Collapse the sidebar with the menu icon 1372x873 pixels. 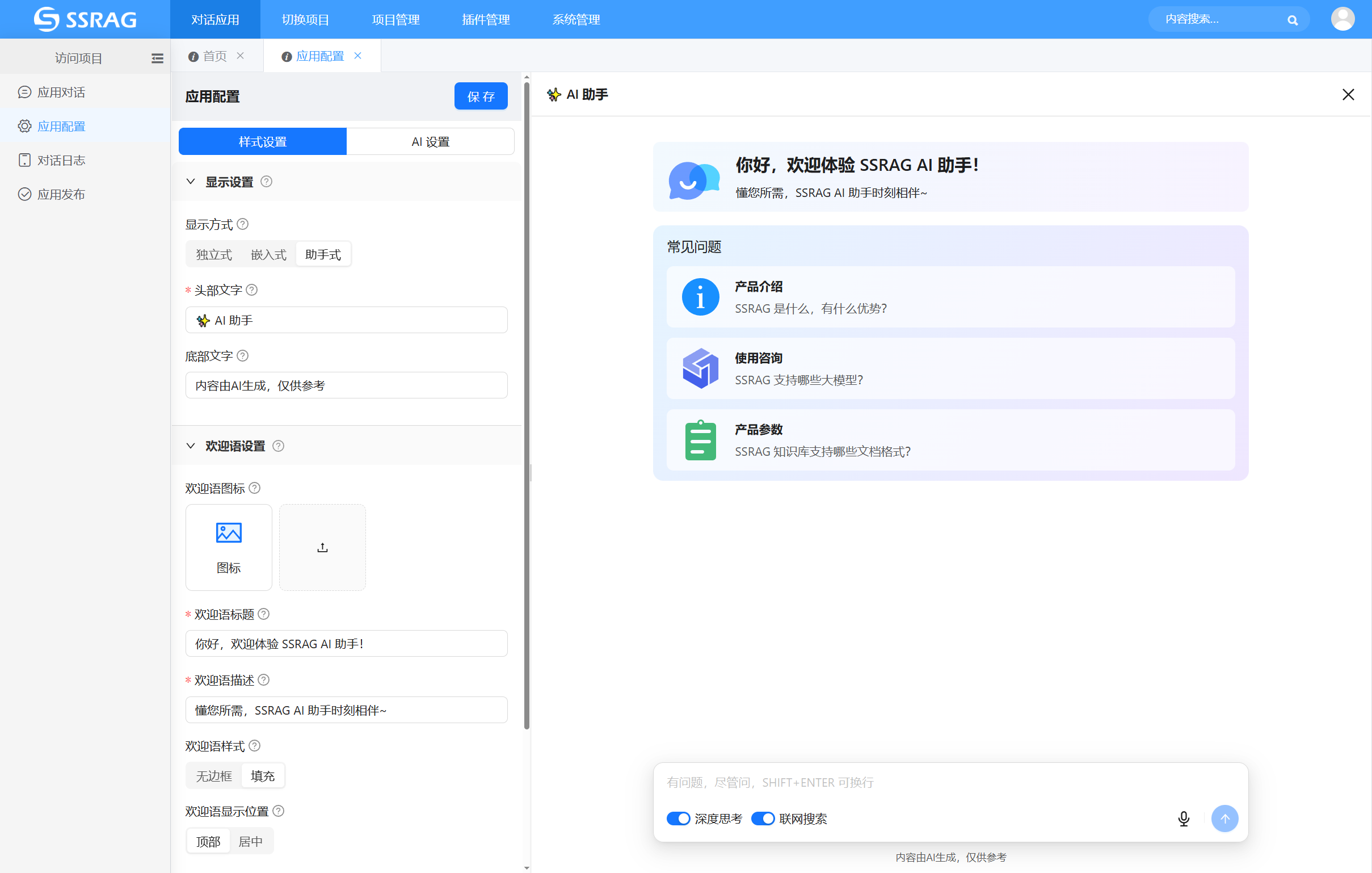point(157,58)
